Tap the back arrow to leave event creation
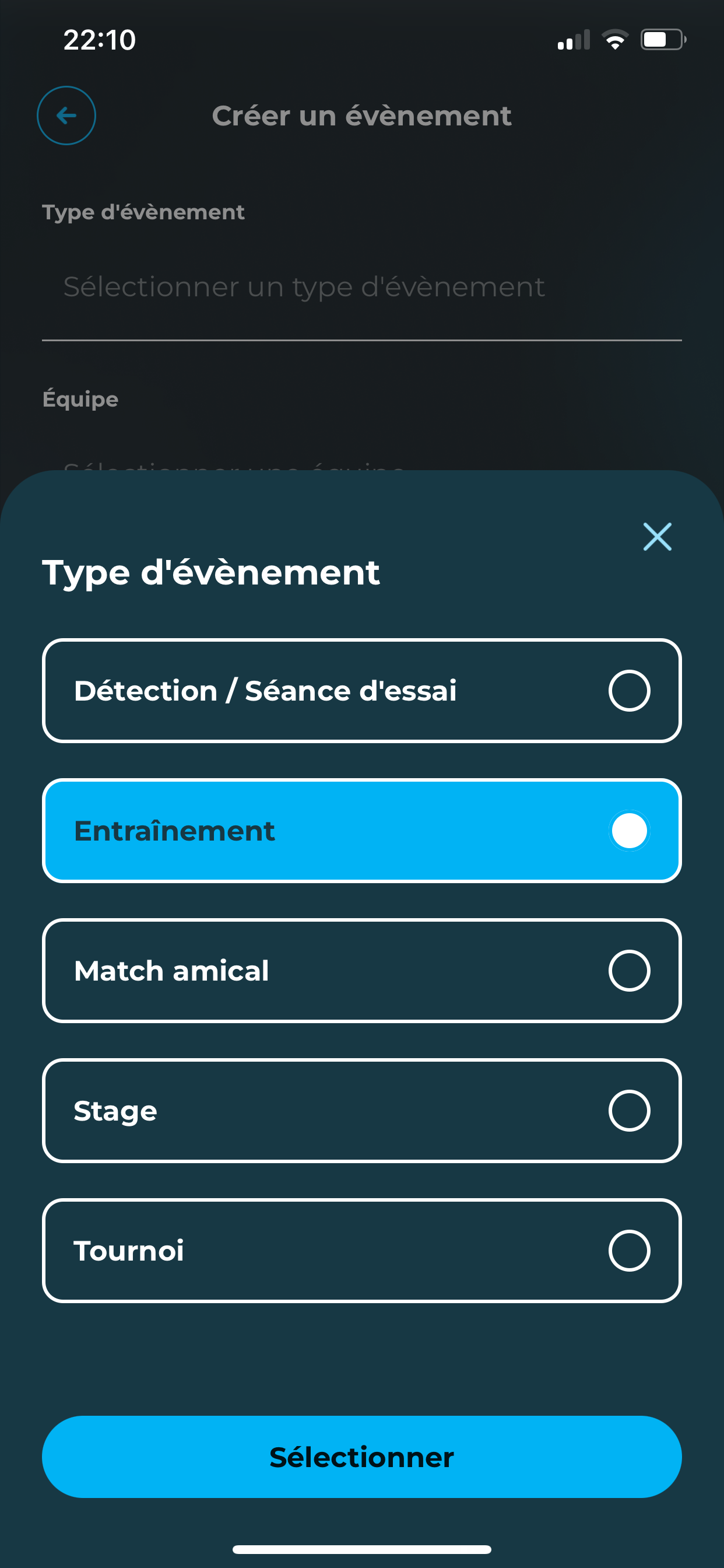The width and height of the screenshot is (724, 1568). (x=66, y=116)
